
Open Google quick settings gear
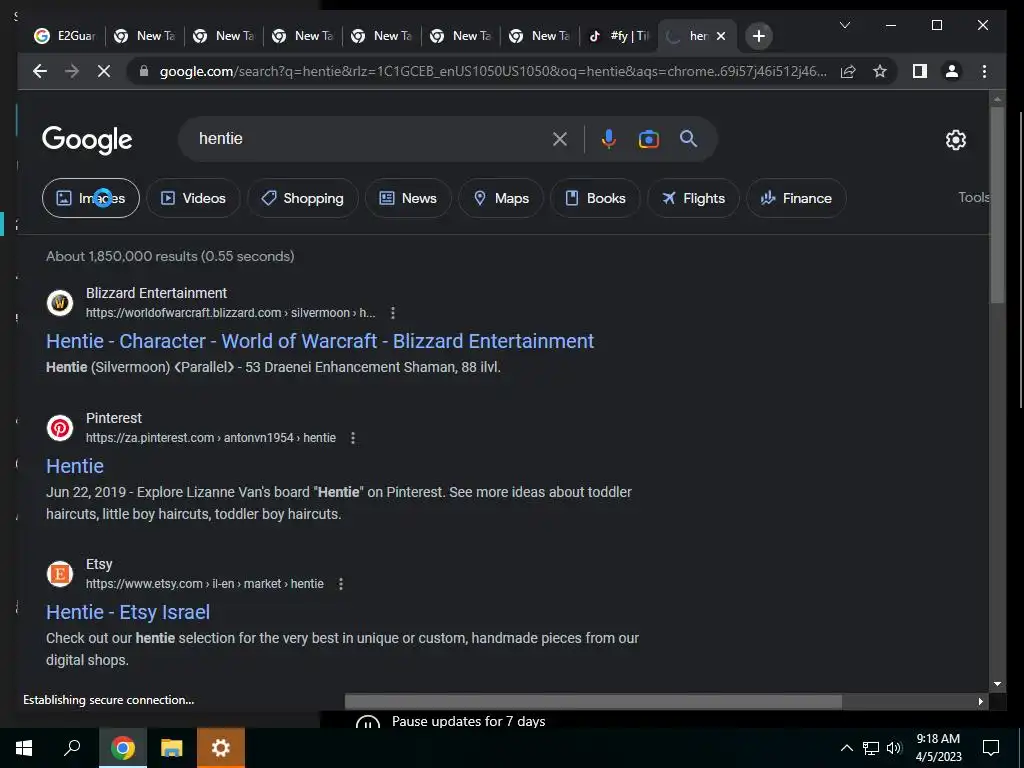(x=955, y=140)
